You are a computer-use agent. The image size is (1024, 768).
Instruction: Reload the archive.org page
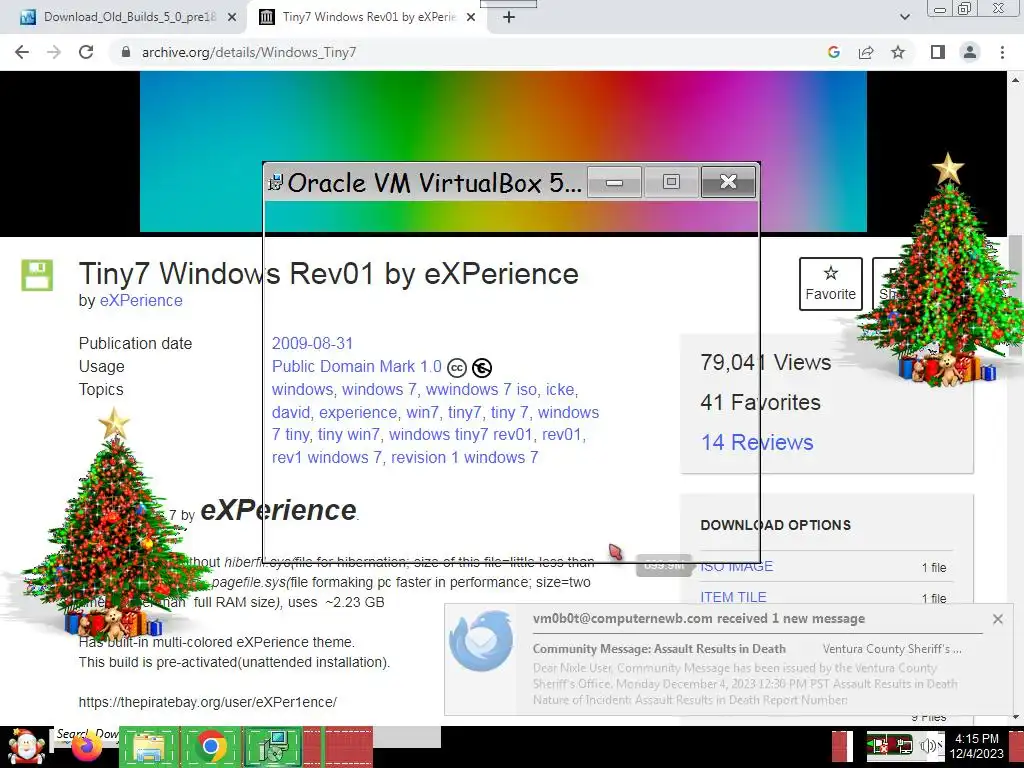click(86, 52)
